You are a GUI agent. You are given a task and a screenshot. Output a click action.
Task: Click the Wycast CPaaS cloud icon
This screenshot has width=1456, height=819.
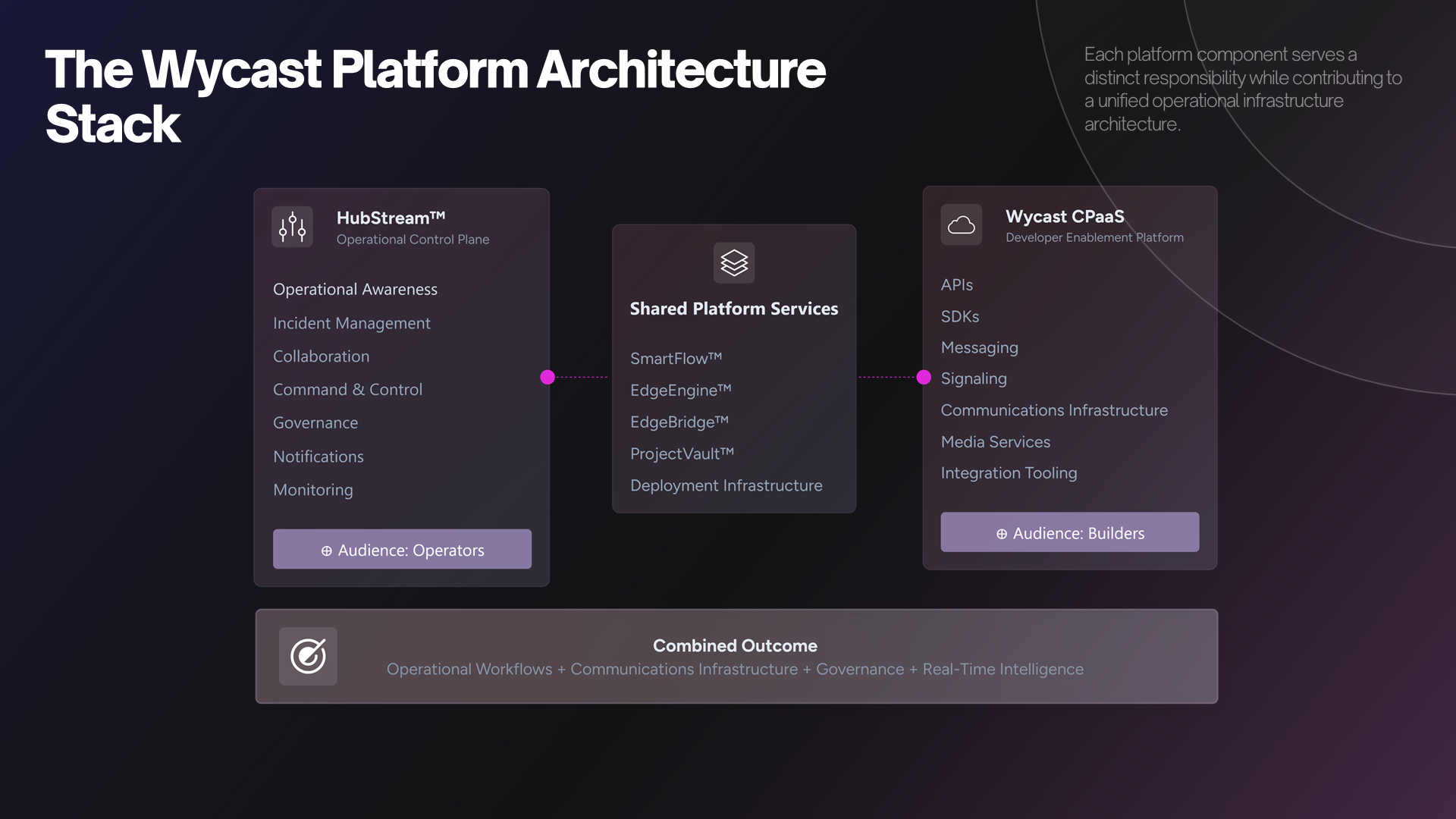[x=962, y=224]
